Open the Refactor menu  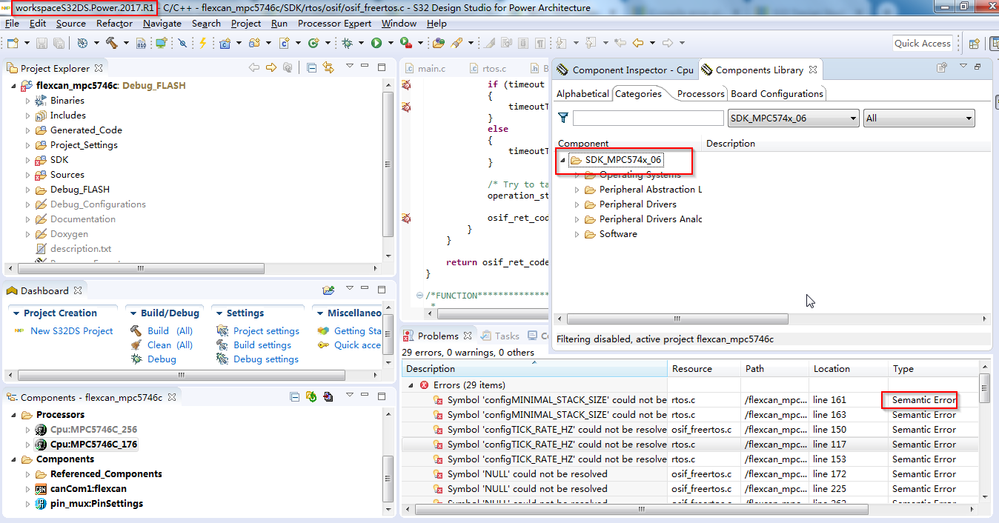click(x=114, y=24)
